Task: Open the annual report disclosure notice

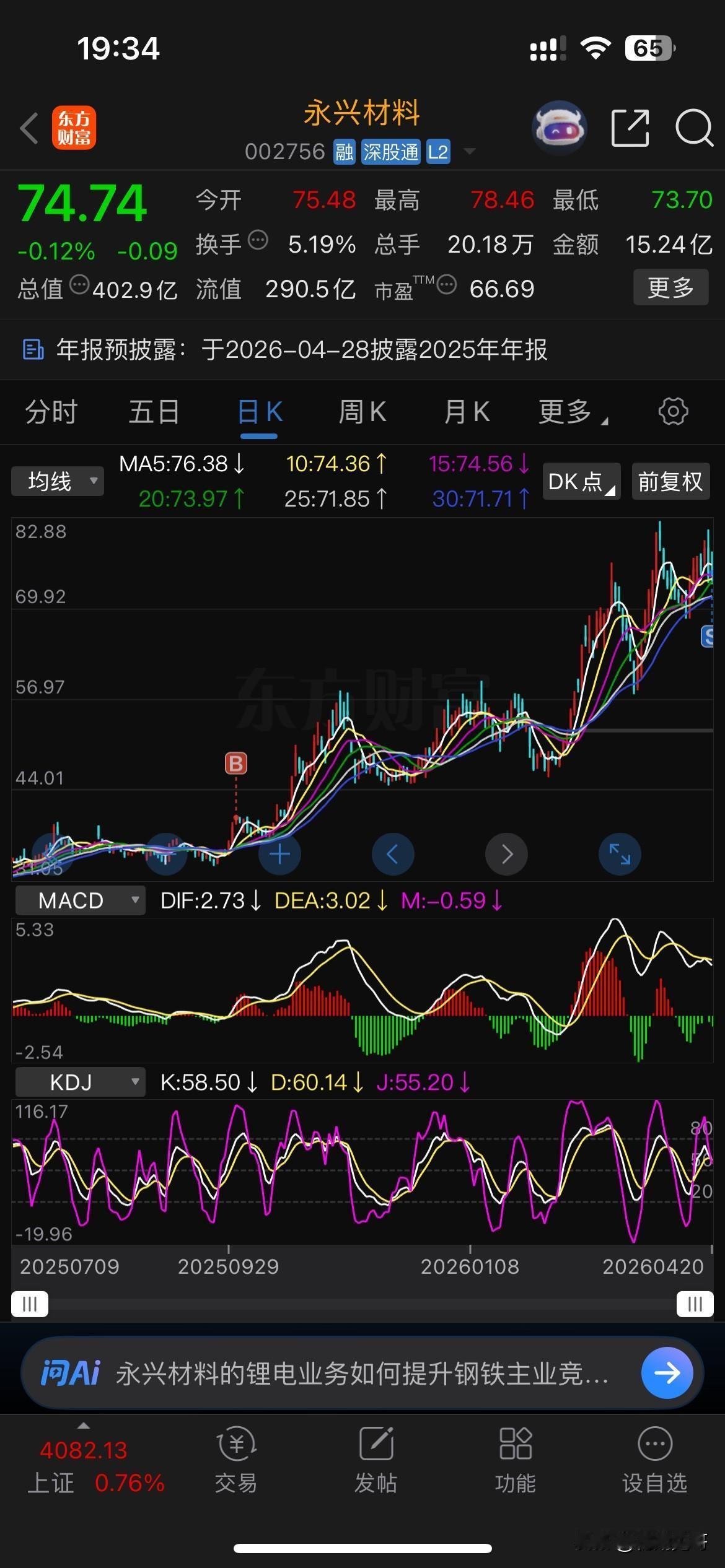Action: [x=362, y=350]
